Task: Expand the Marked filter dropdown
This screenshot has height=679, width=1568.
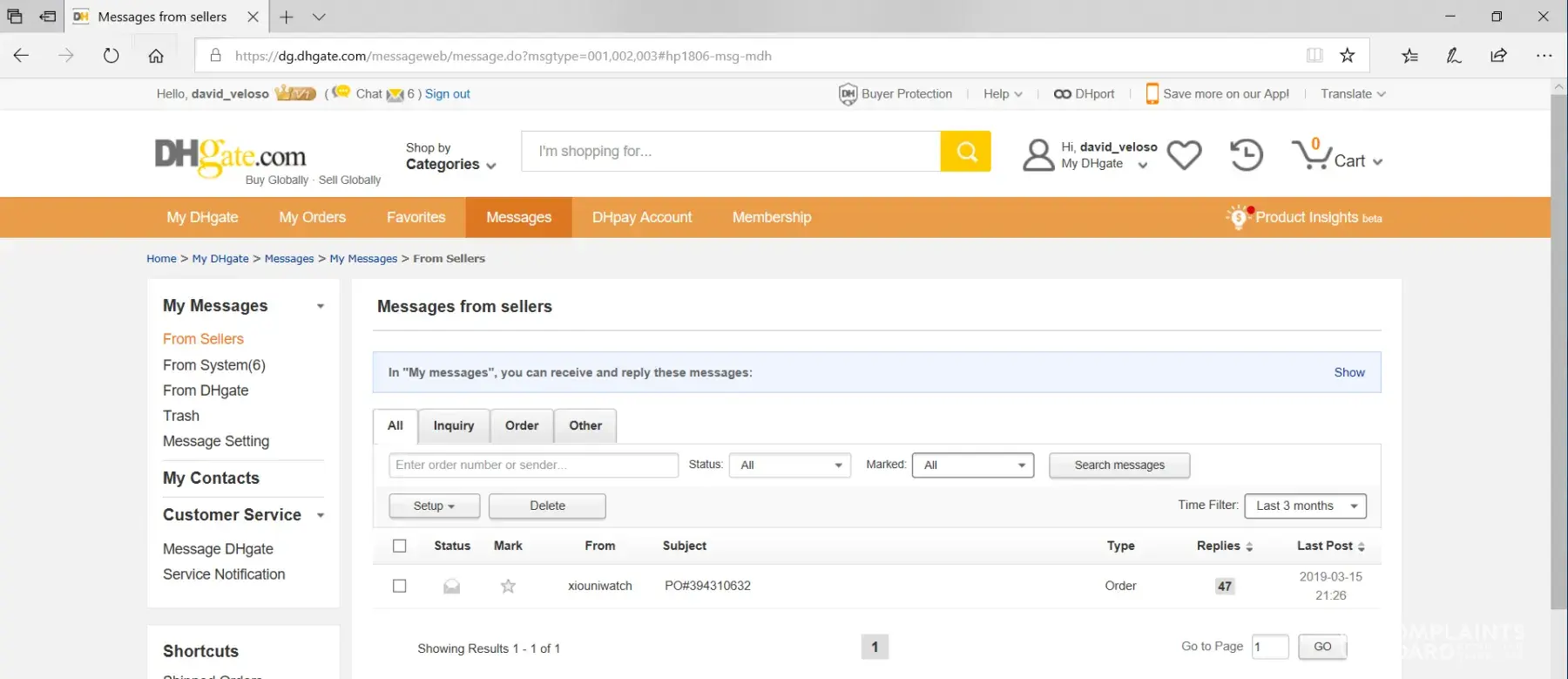Action: 972,465
